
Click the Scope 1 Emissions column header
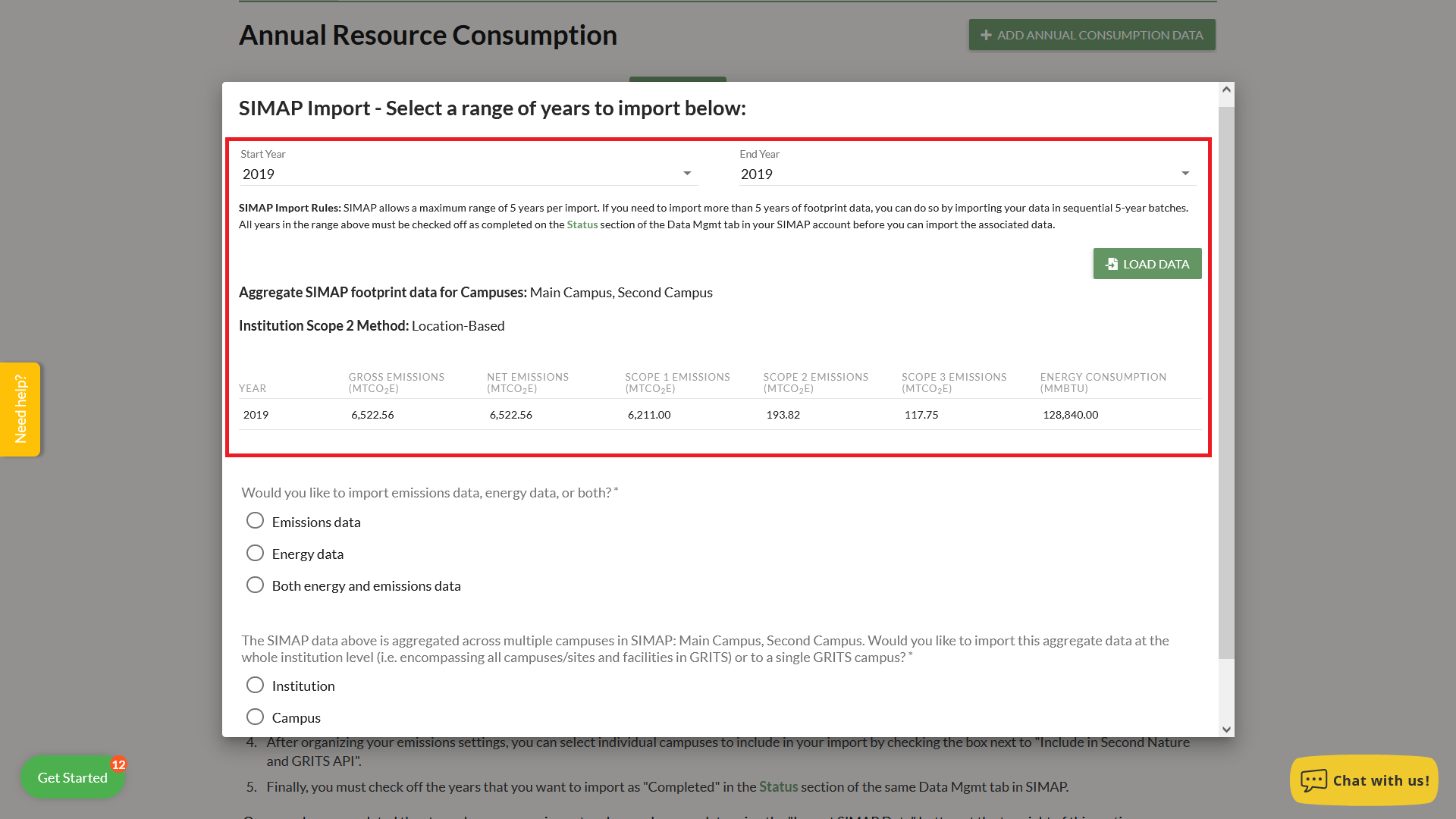678,383
